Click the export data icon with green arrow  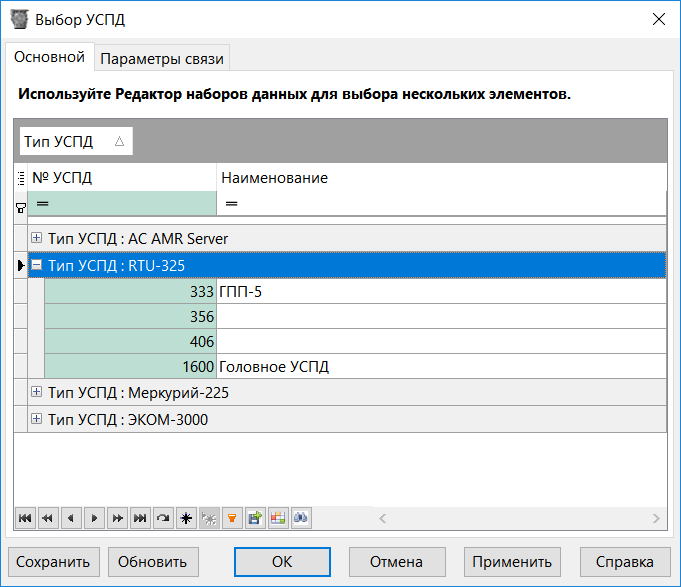255,518
